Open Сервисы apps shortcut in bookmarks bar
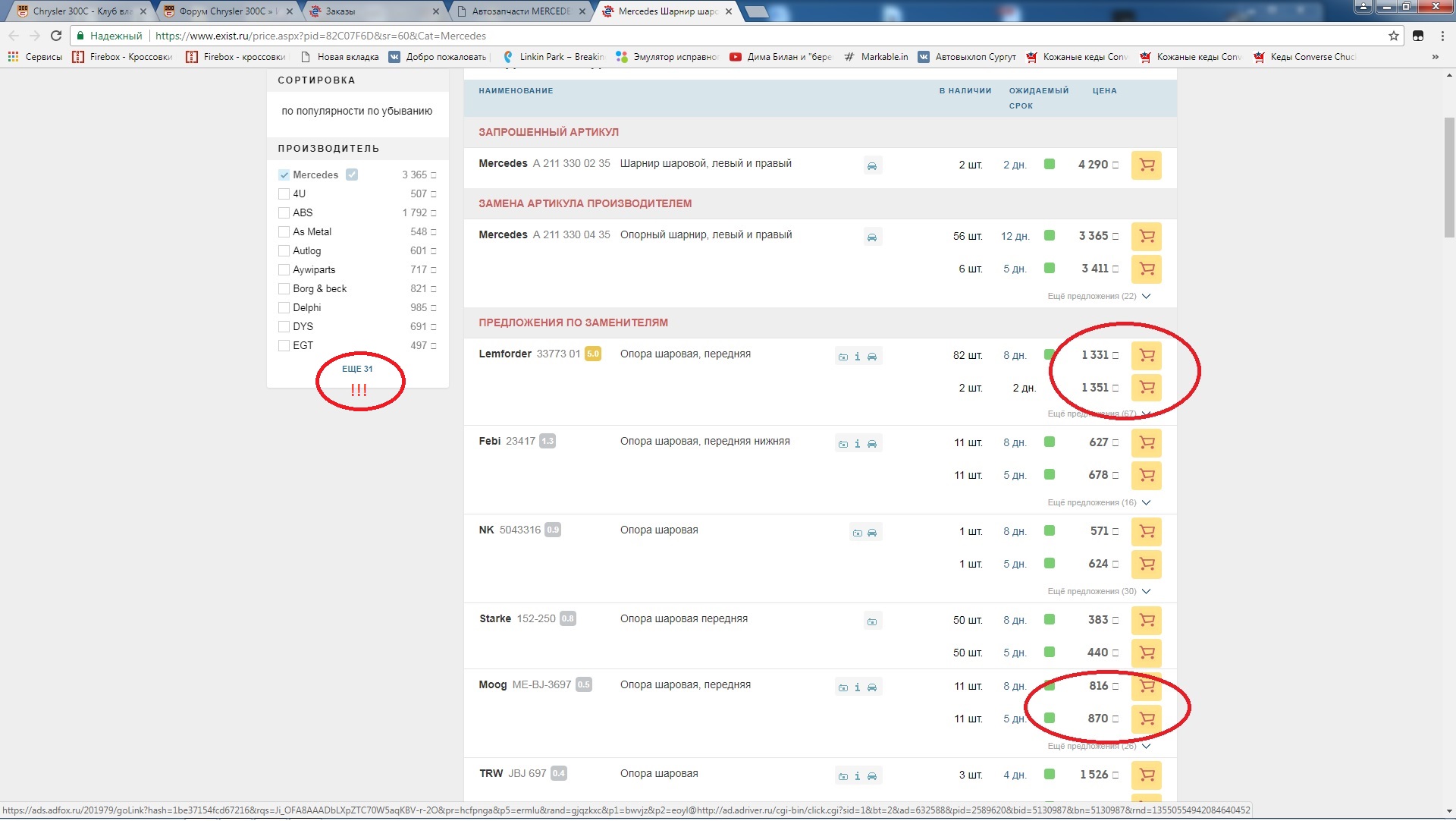The width and height of the screenshot is (1456, 821). click(35, 57)
